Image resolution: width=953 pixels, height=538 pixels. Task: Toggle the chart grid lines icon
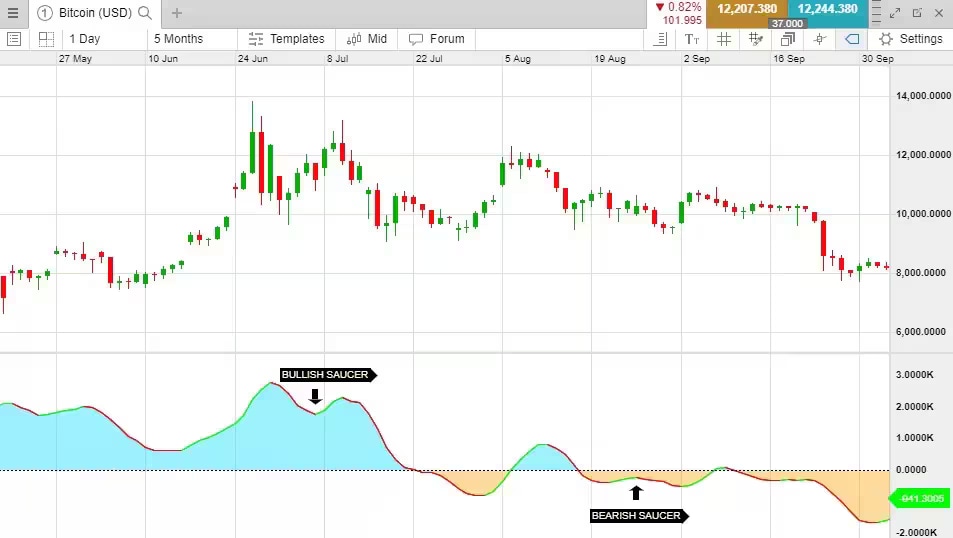coord(724,39)
